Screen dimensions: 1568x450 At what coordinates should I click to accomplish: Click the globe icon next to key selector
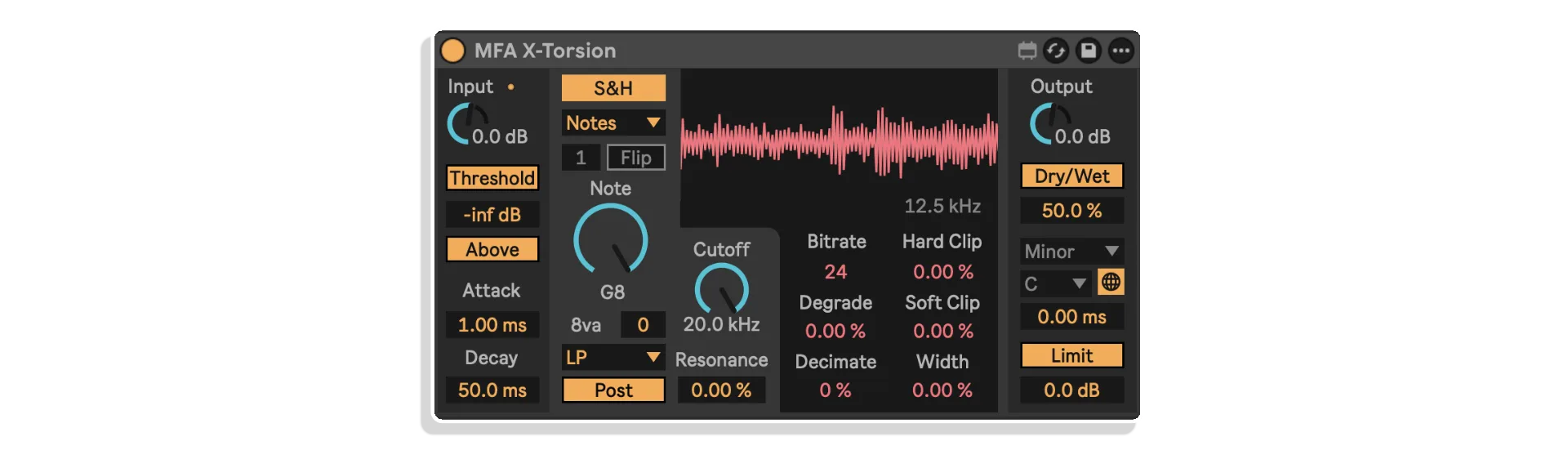tap(1111, 283)
